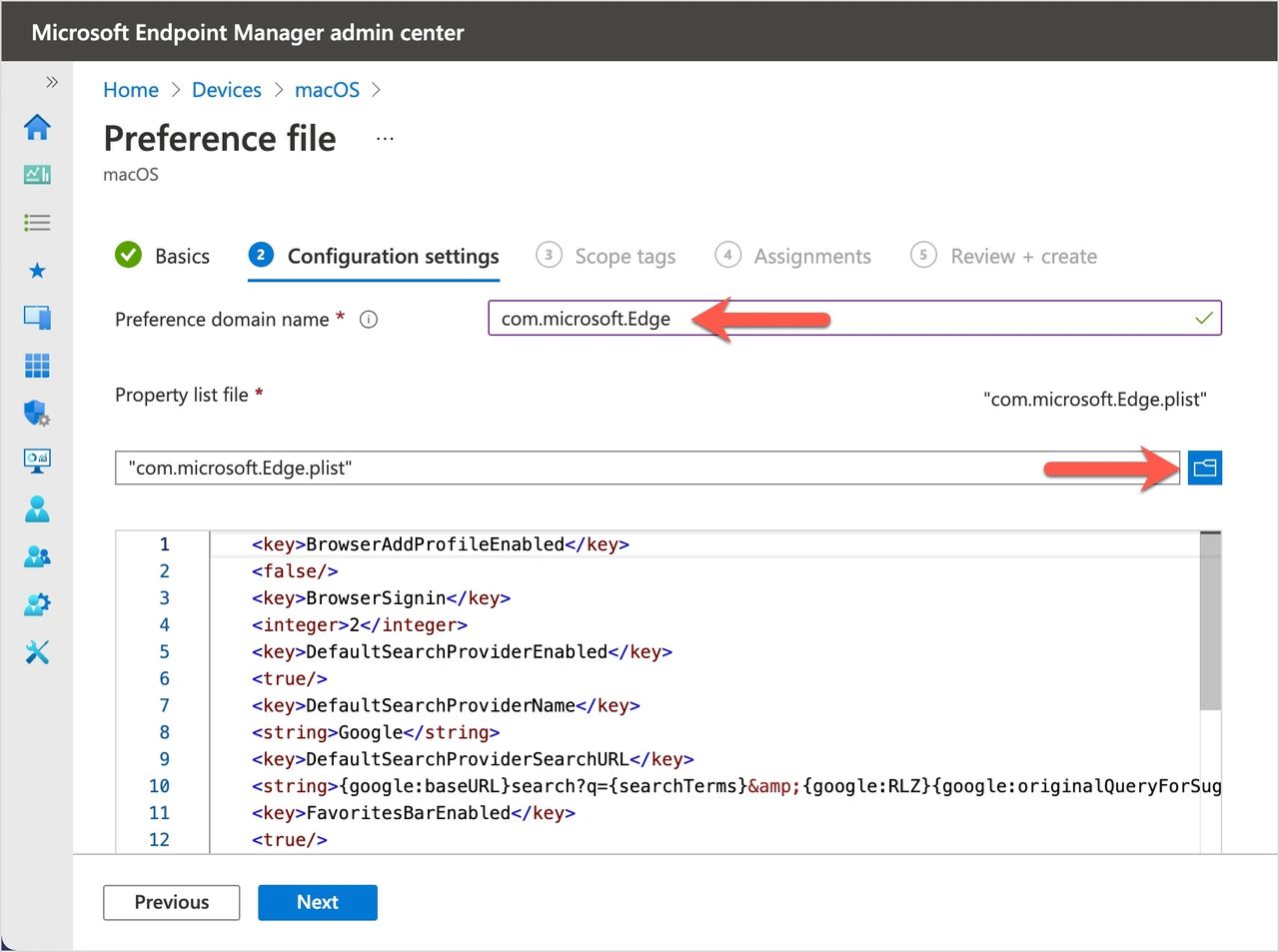1279x952 pixels.
Task: Click the macOS breadcrumb link
Action: click(327, 90)
